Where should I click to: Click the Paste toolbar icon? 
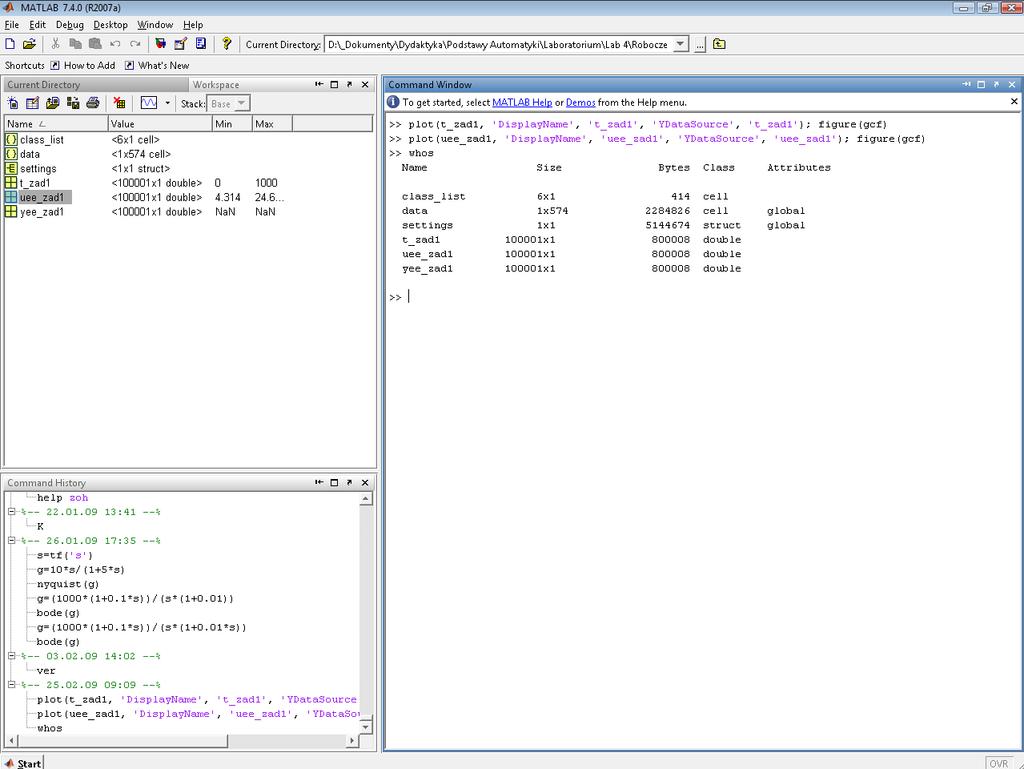pyautogui.click(x=95, y=44)
